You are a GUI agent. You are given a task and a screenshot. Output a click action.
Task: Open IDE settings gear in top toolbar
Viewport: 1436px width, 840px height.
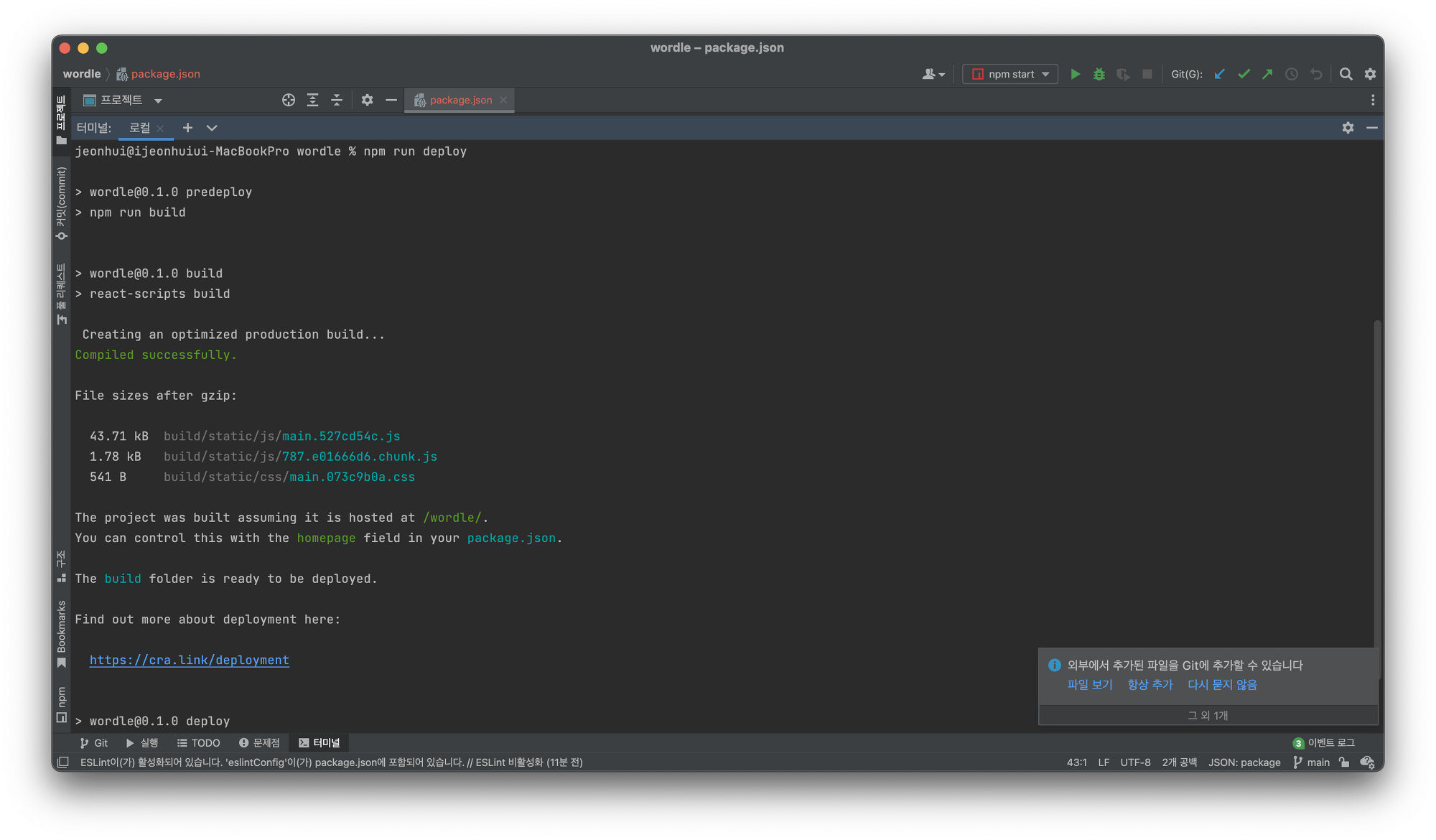point(1370,74)
